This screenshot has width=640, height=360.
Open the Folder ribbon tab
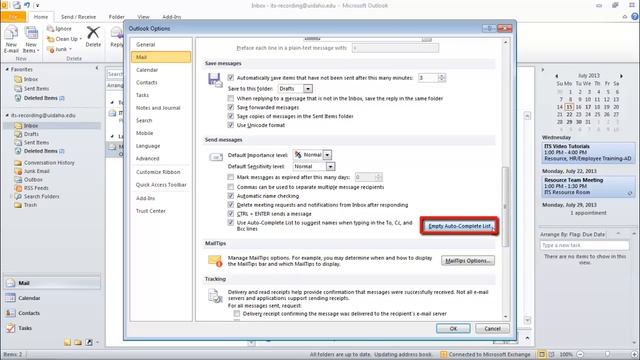point(116,17)
